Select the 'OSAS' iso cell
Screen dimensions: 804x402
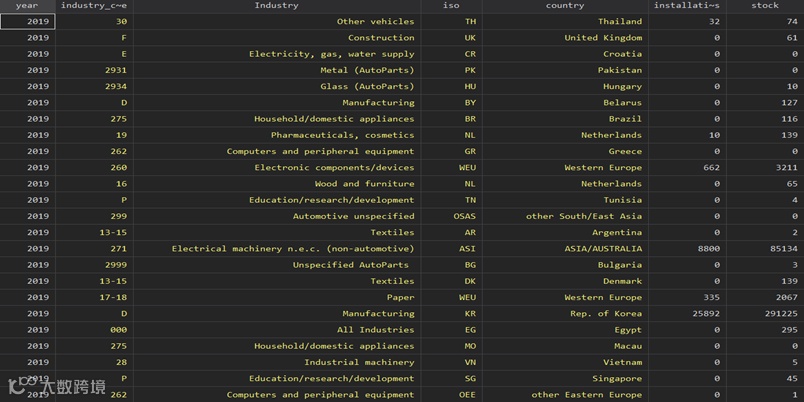click(x=451, y=216)
